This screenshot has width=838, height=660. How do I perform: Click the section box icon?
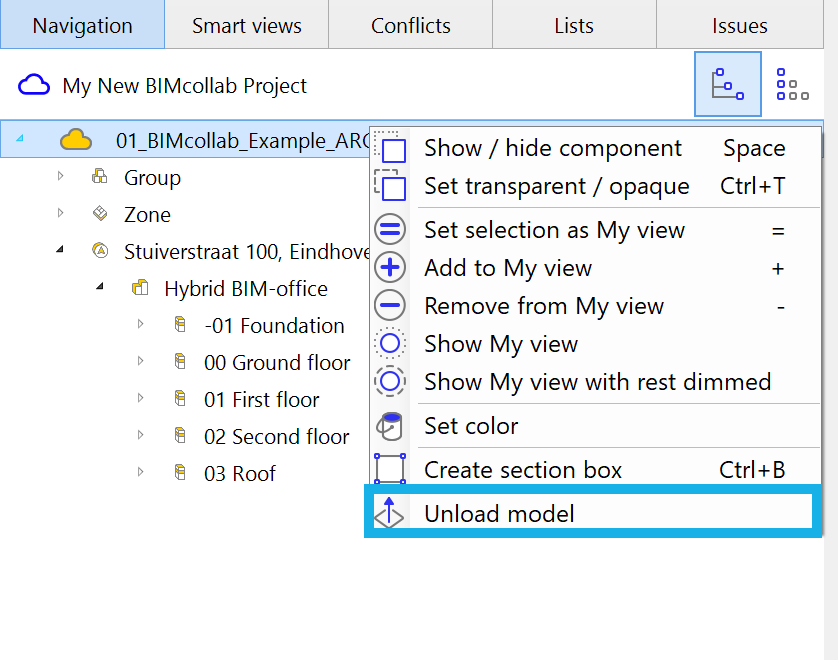[x=390, y=469]
